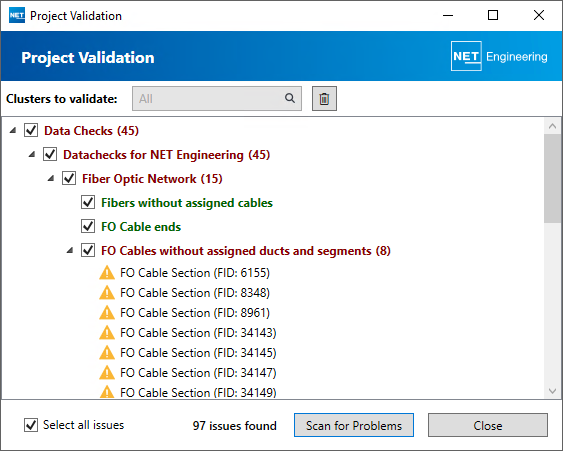Click warning icon for FID 6155
The width and height of the screenshot is (563, 451).
click(107, 273)
